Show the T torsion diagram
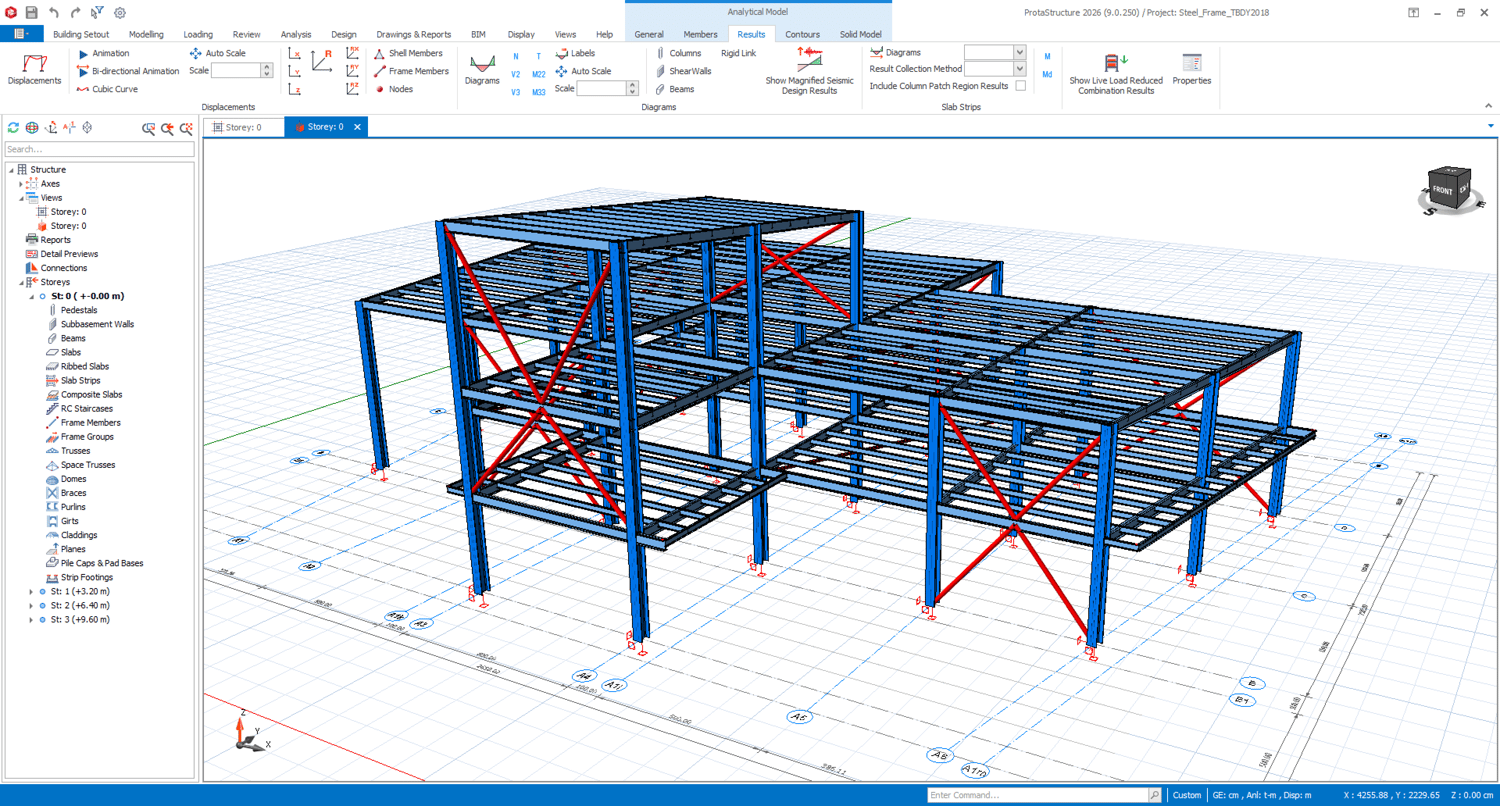Viewport: 1500px width, 806px height. click(x=539, y=57)
